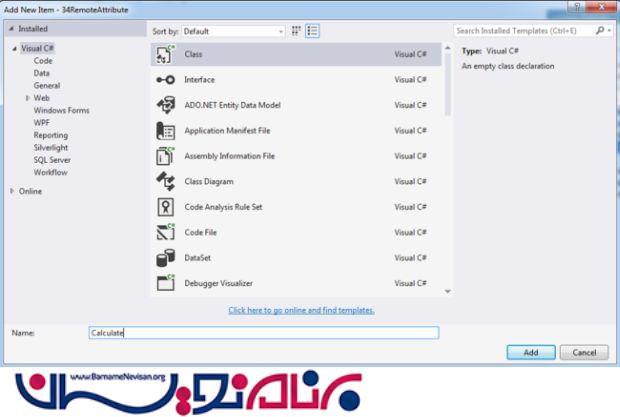The image size is (620, 417).
Task: Switch to small icons grid view
Action: (x=296, y=31)
